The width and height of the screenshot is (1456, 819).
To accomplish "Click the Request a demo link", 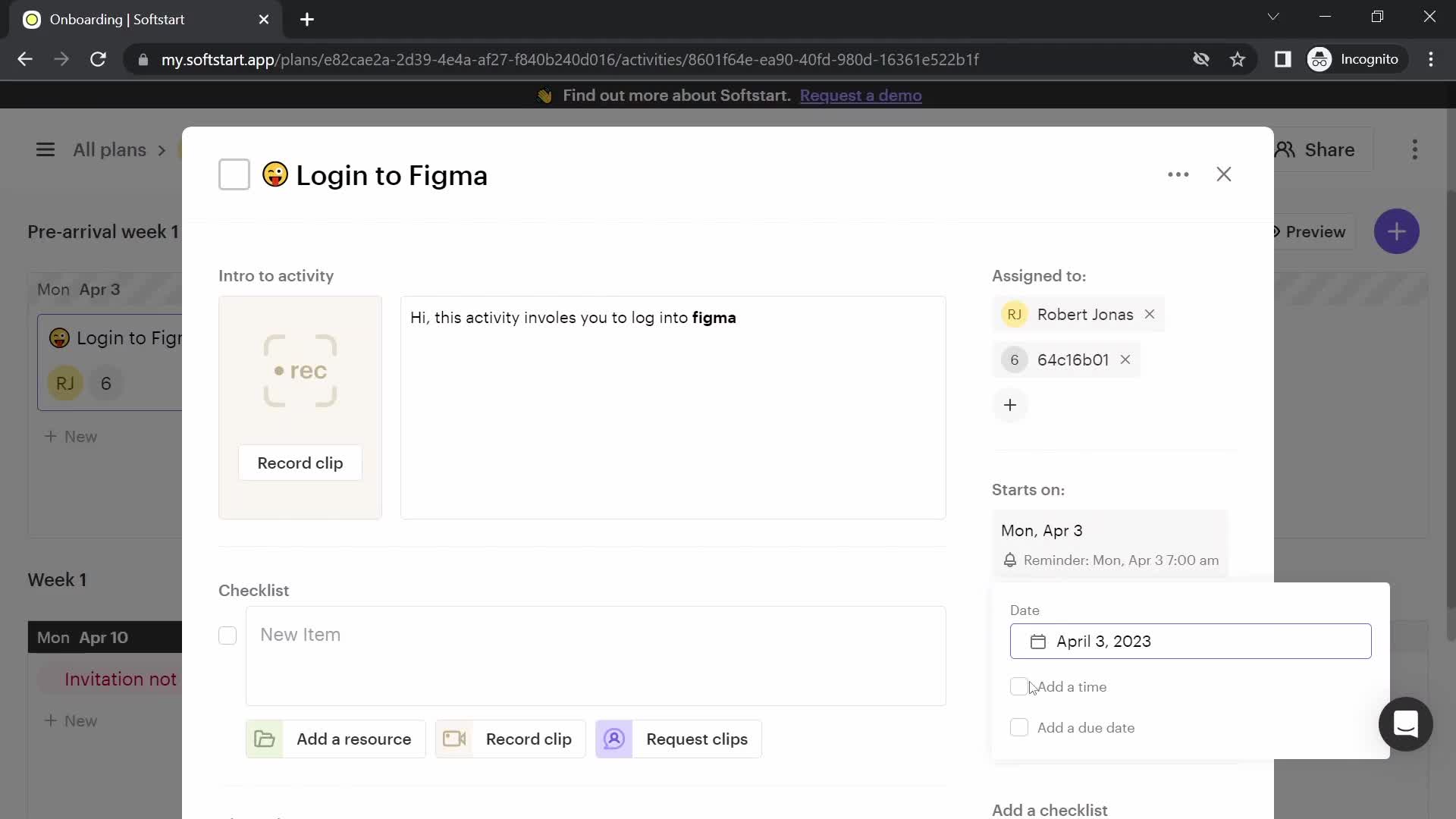I will click(x=861, y=95).
